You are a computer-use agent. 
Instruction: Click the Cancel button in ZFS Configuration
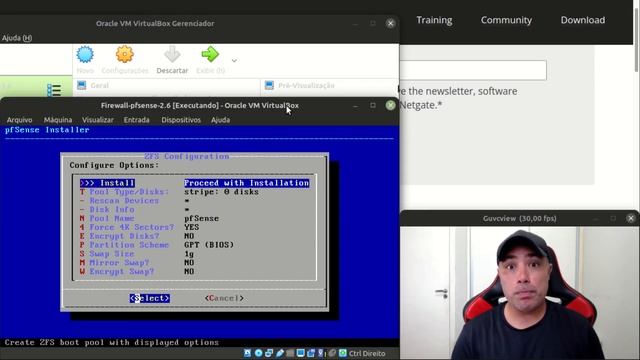pos(224,298)
